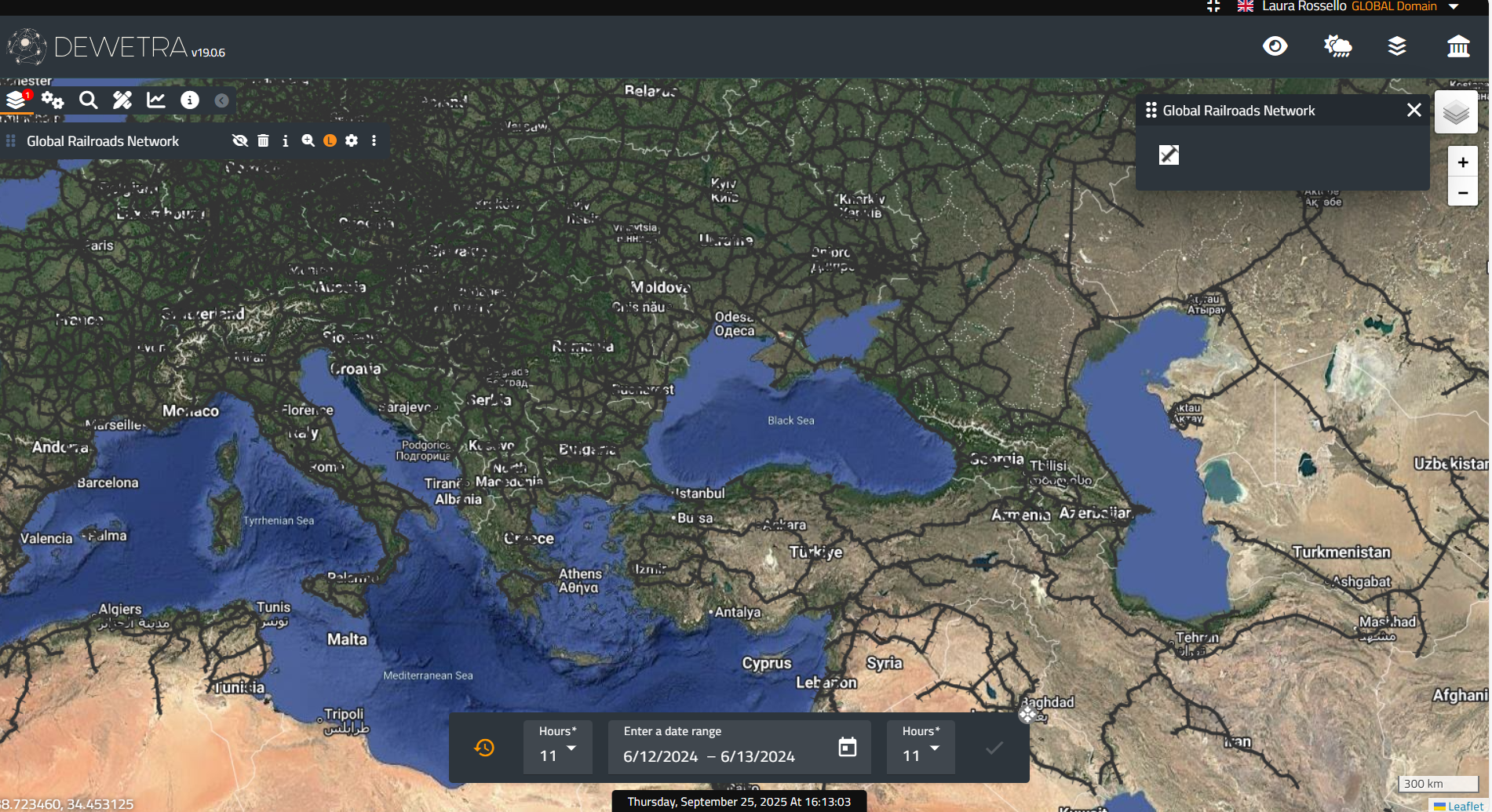Toggle the observations eye icon in header
Image resolution: width=1492 pixels, height=812 pixels.
click(x=1275, y=46)
